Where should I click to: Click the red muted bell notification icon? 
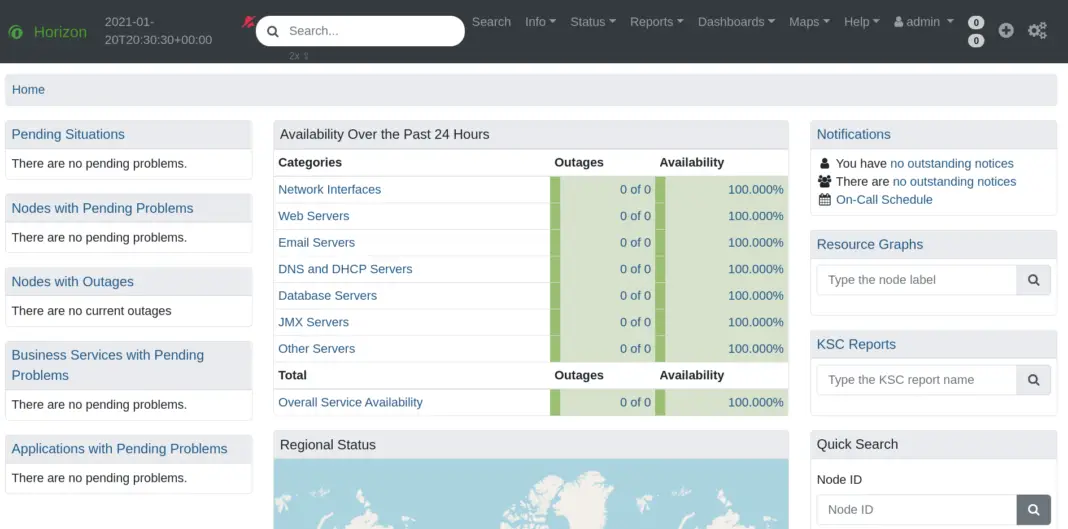point(248,21)
